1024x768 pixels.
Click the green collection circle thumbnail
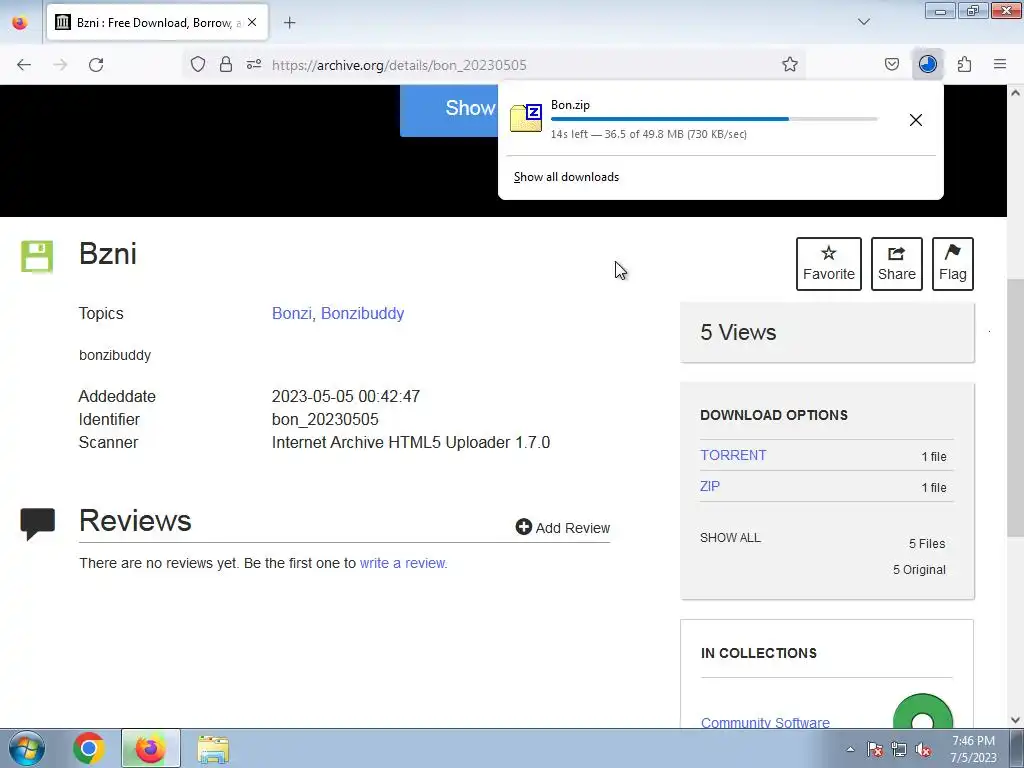923,711
